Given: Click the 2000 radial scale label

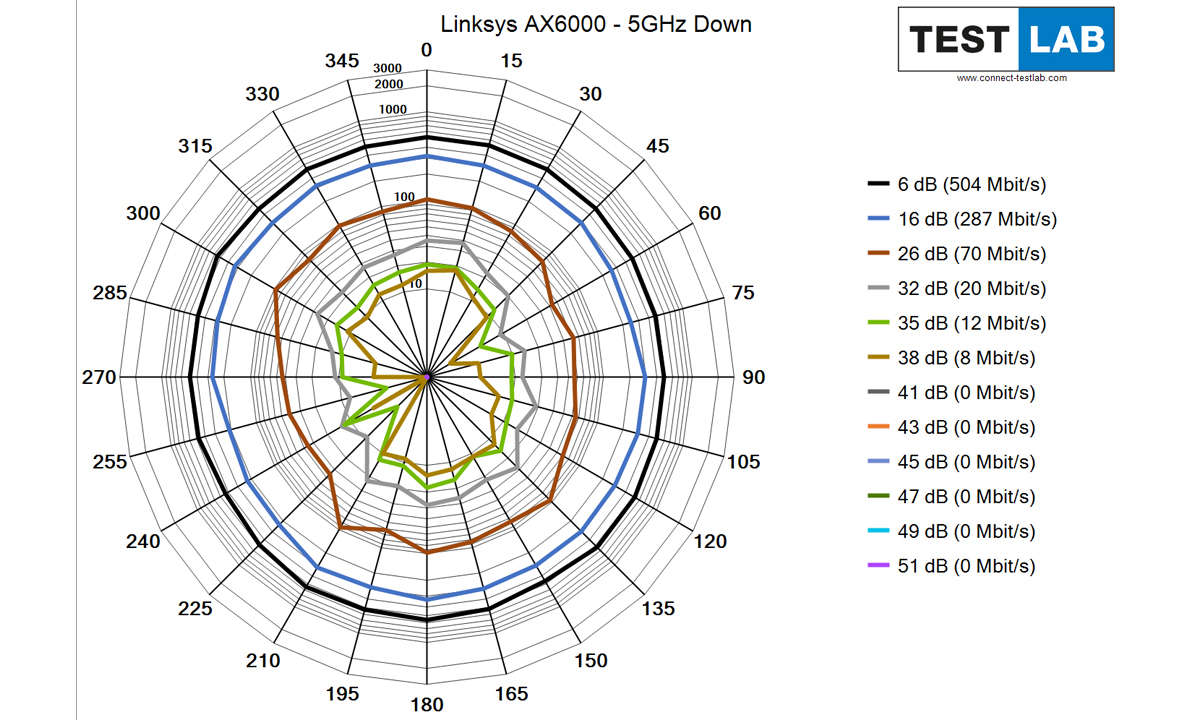Looking at the screenshot, I should click(389, 83).
